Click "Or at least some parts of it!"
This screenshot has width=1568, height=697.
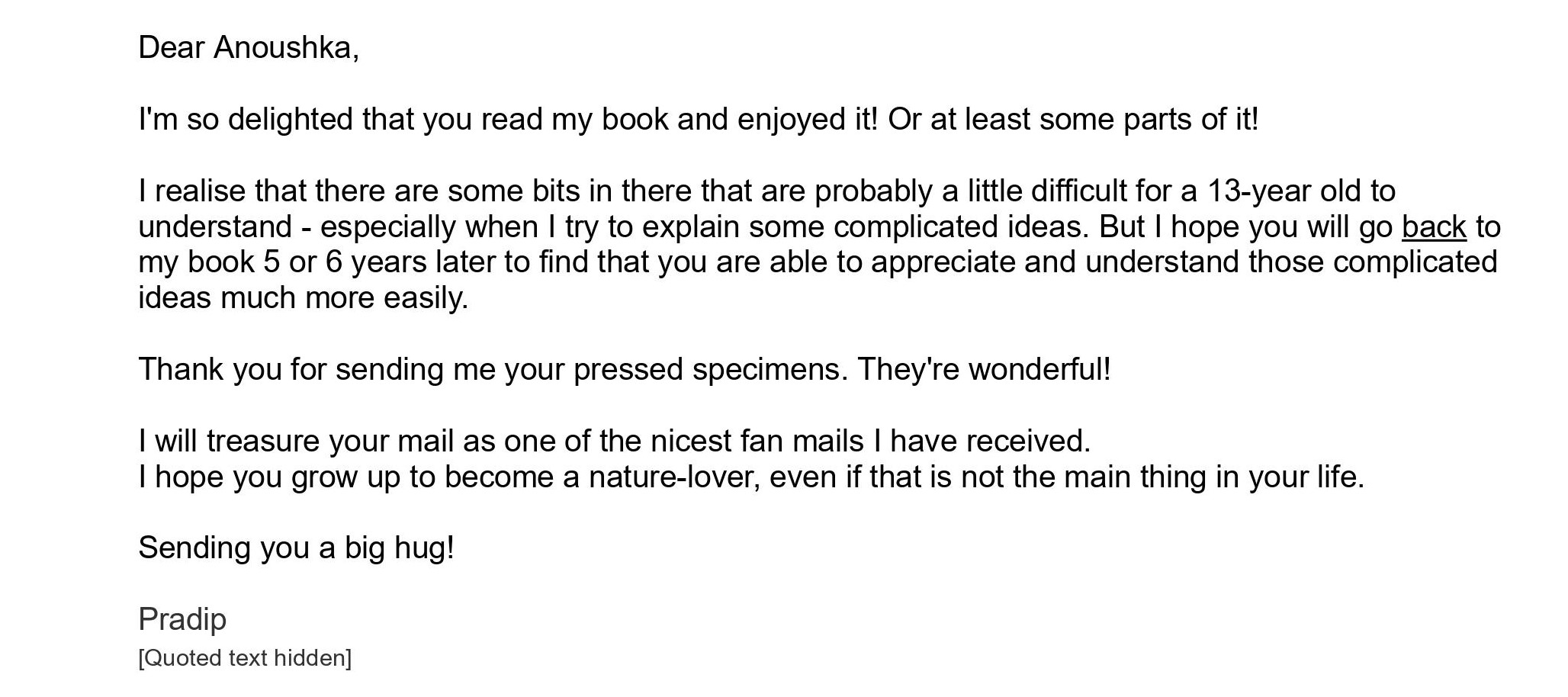[1073, 120]
